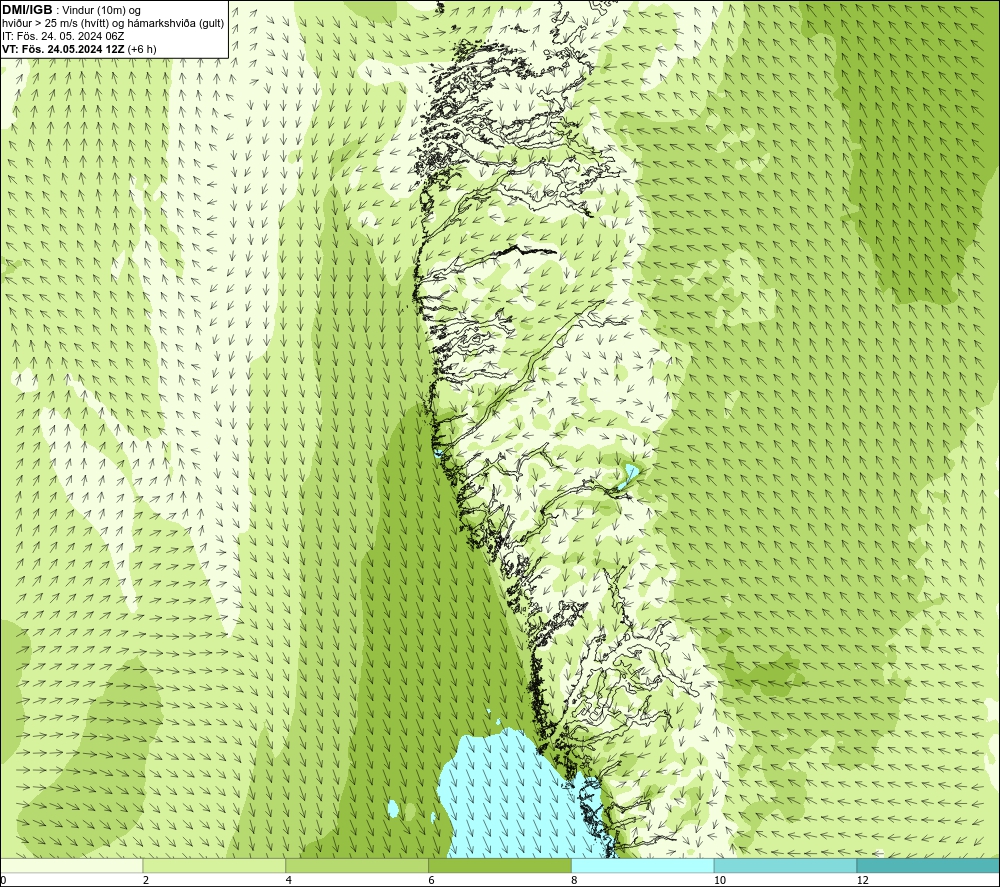This screenshot has width=1000, height=887.
Task: Click the darkest teal legend swatch above 12
Action: (x=929, y=865)
